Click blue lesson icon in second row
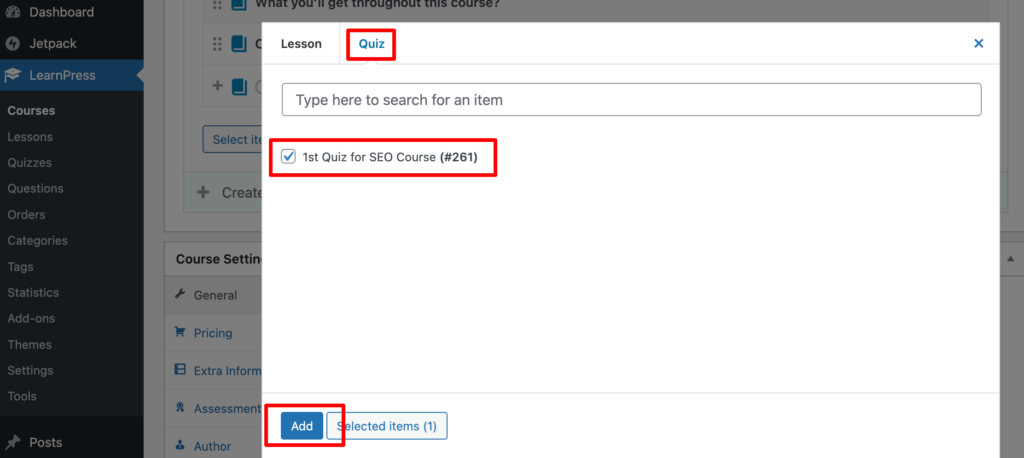 click(239, 44)
